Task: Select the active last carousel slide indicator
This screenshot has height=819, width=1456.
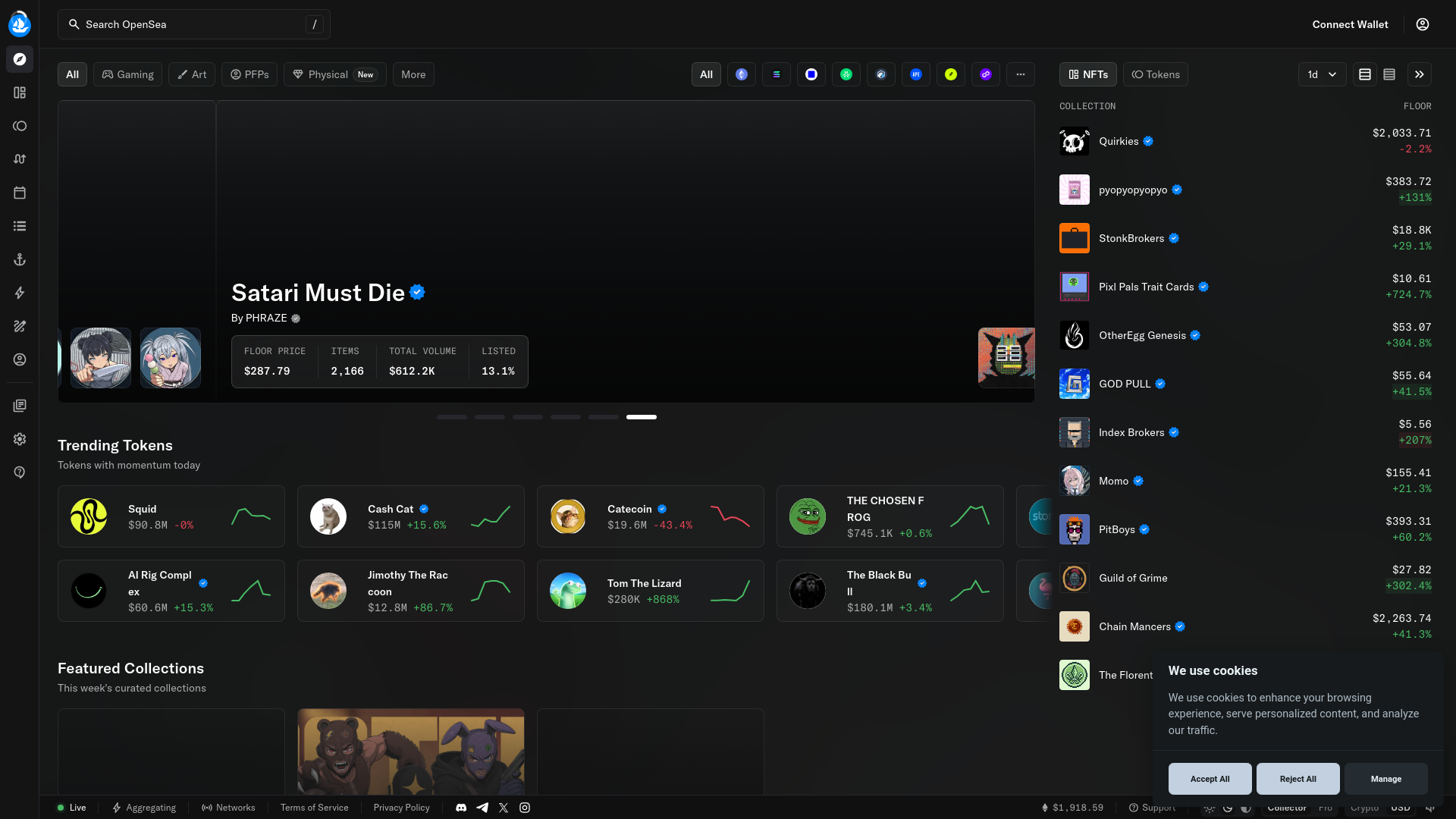Action: [642, 417]
